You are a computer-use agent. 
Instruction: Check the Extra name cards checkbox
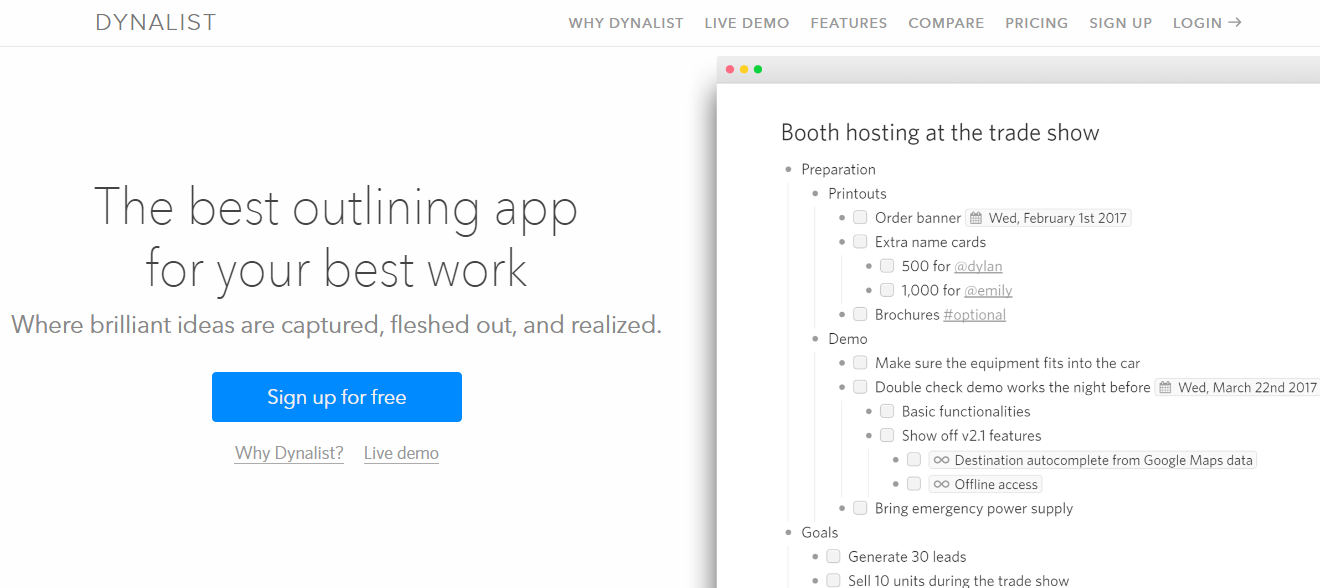coord(860,241)
